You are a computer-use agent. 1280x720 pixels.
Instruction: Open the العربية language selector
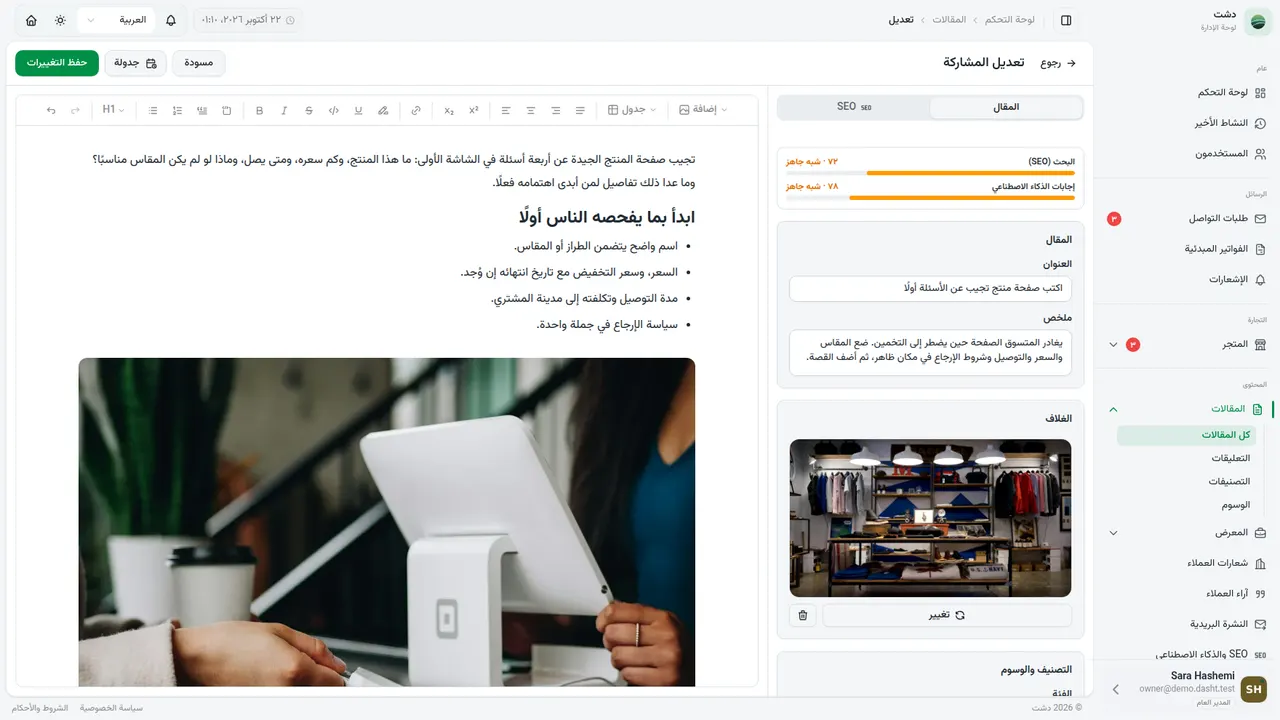pyautogui.click(x=116, y=20)
